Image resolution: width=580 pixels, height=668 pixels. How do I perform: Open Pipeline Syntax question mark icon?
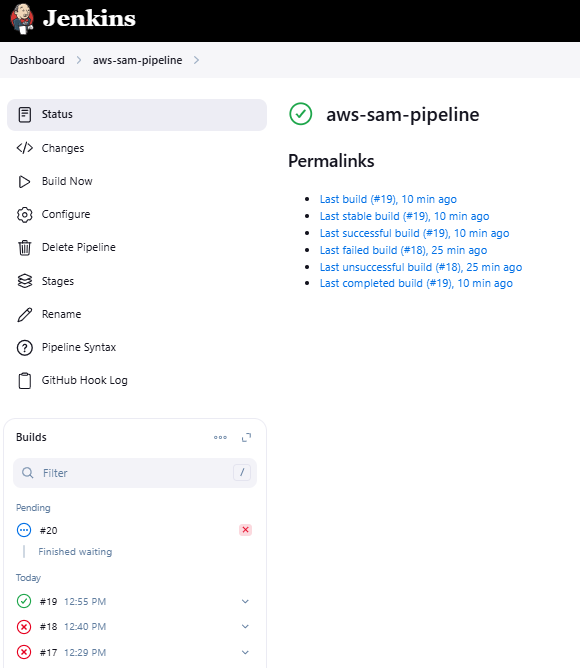[x=24, y=348]
